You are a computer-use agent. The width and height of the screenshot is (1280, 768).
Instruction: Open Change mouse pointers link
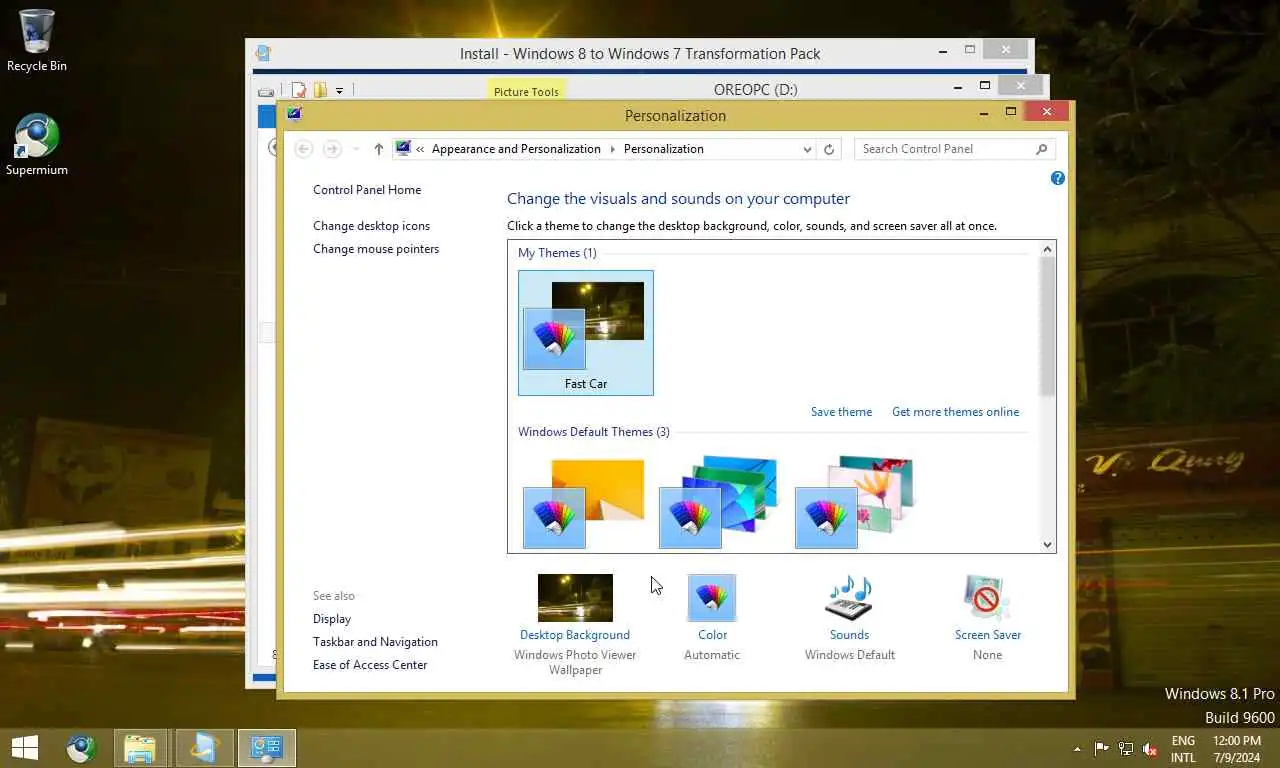[x=376, y=249]
